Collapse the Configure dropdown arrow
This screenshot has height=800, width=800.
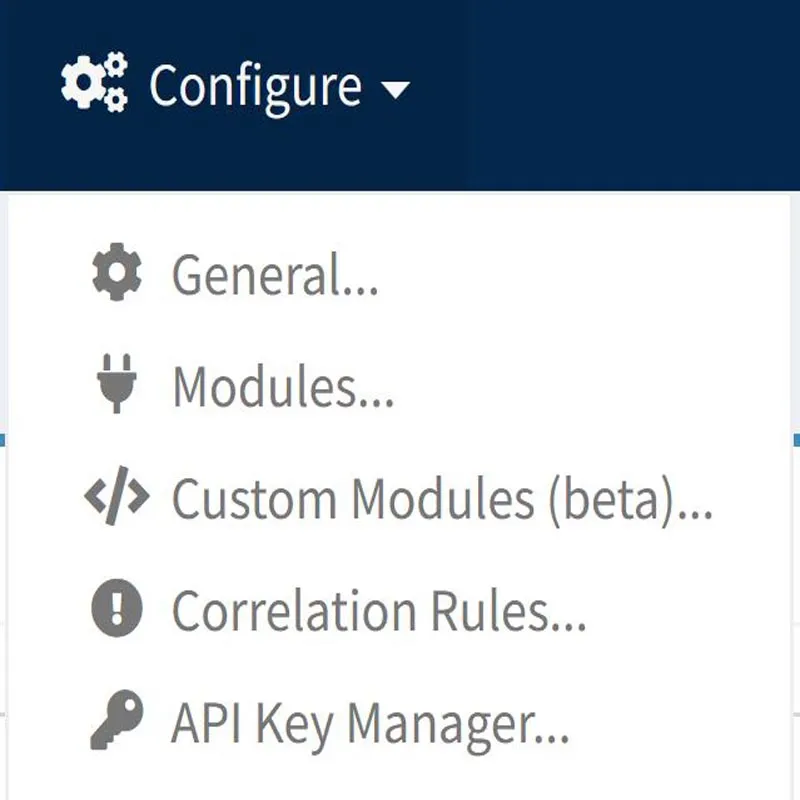tap(398, 91)
